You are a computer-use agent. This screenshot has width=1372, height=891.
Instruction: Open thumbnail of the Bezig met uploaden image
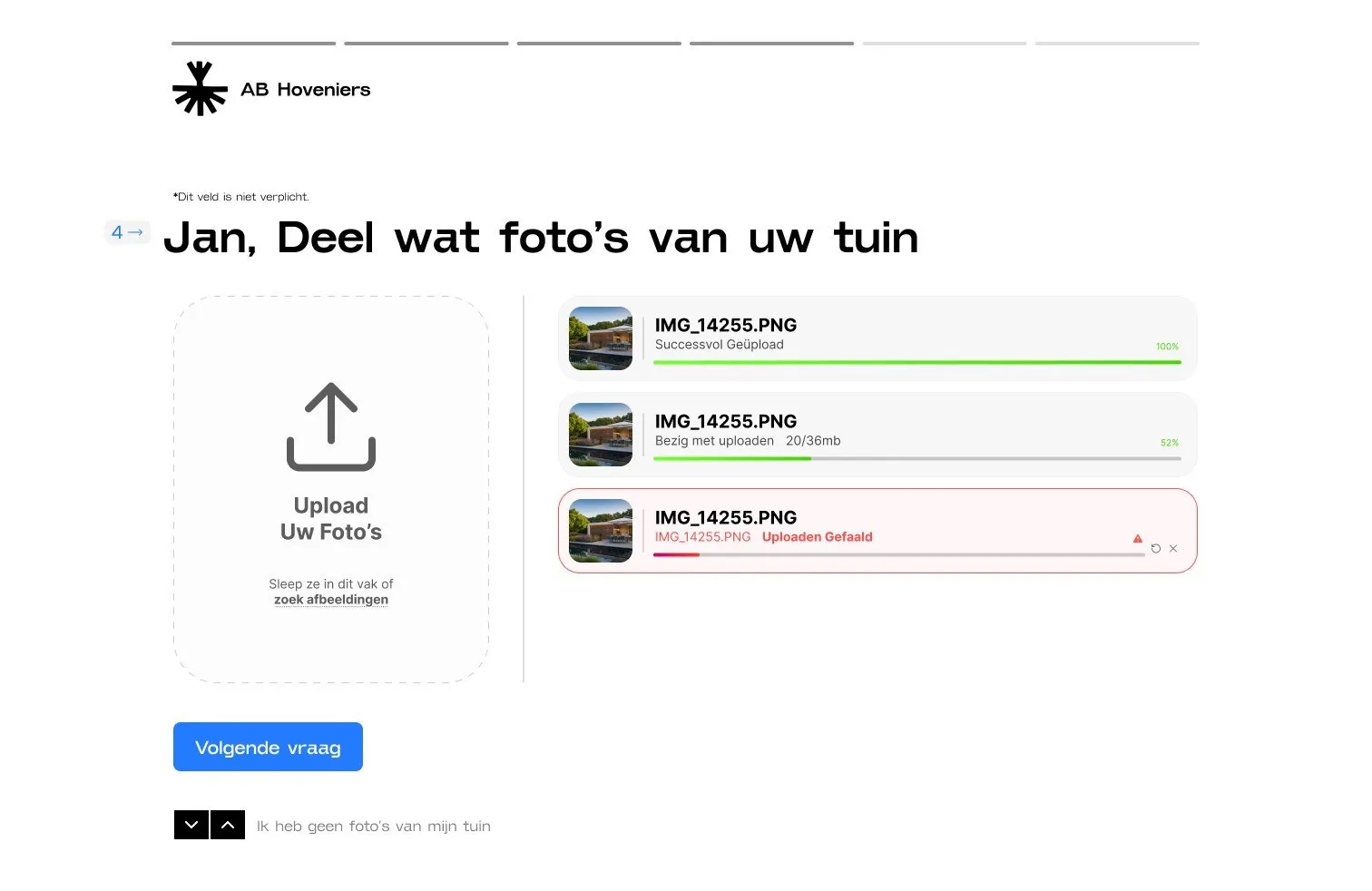(x=601, y=435)
